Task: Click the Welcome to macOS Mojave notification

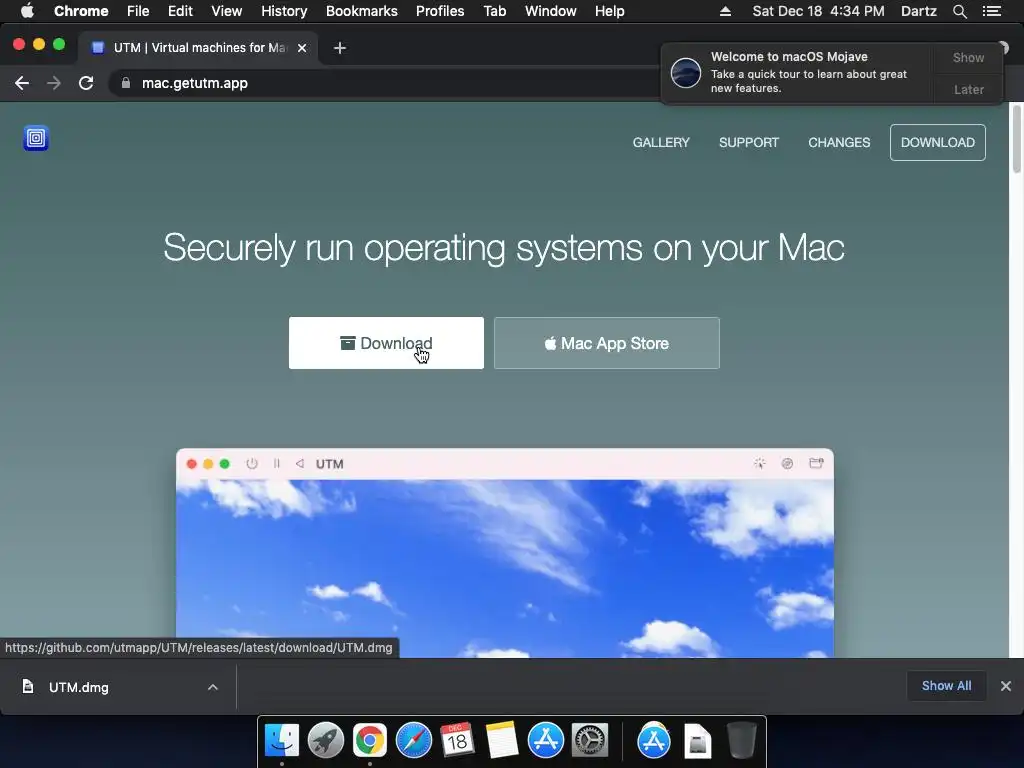Action: click(798, 73)
